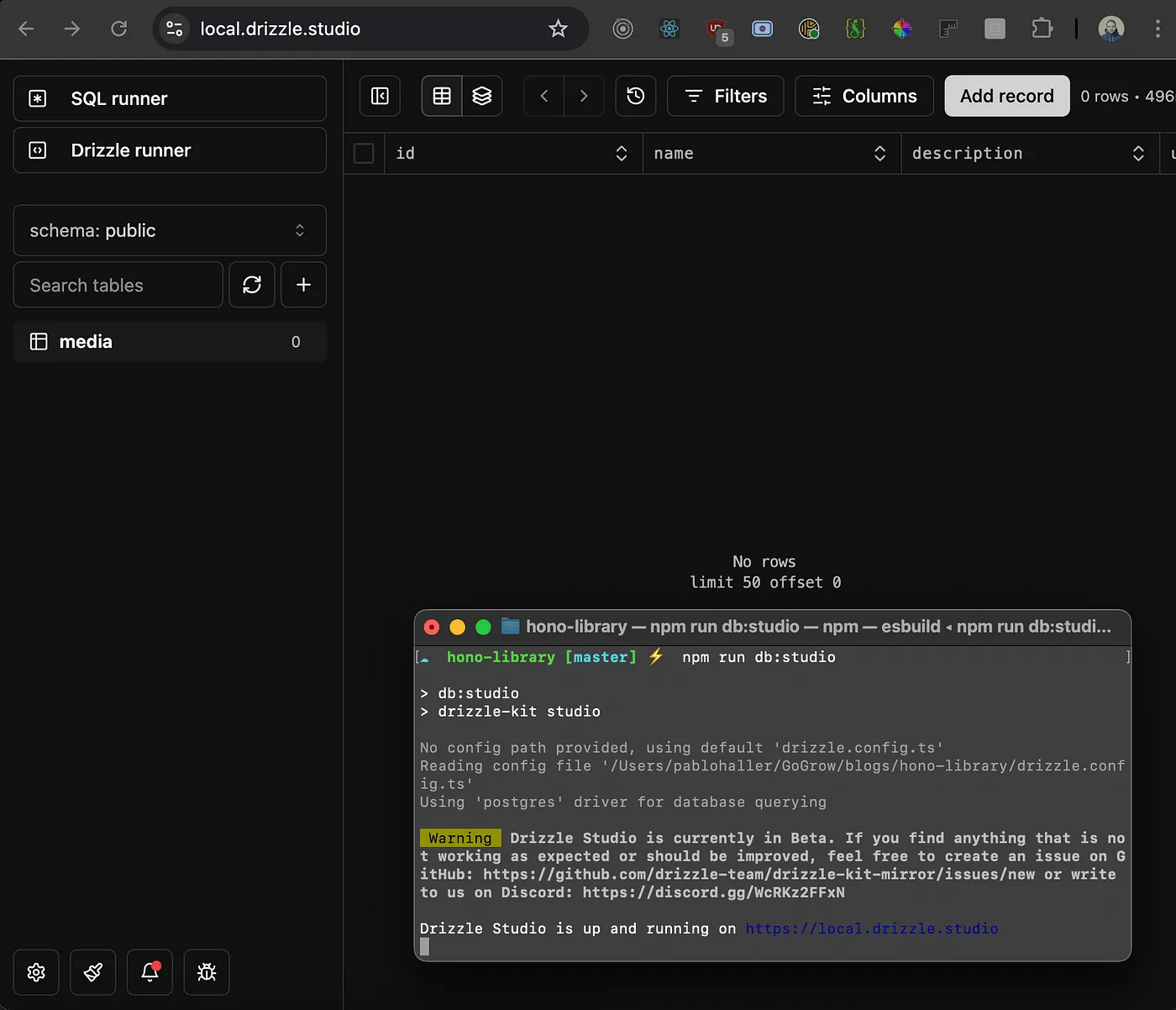Open Drizzle Studio settings gear

(36, 972)
